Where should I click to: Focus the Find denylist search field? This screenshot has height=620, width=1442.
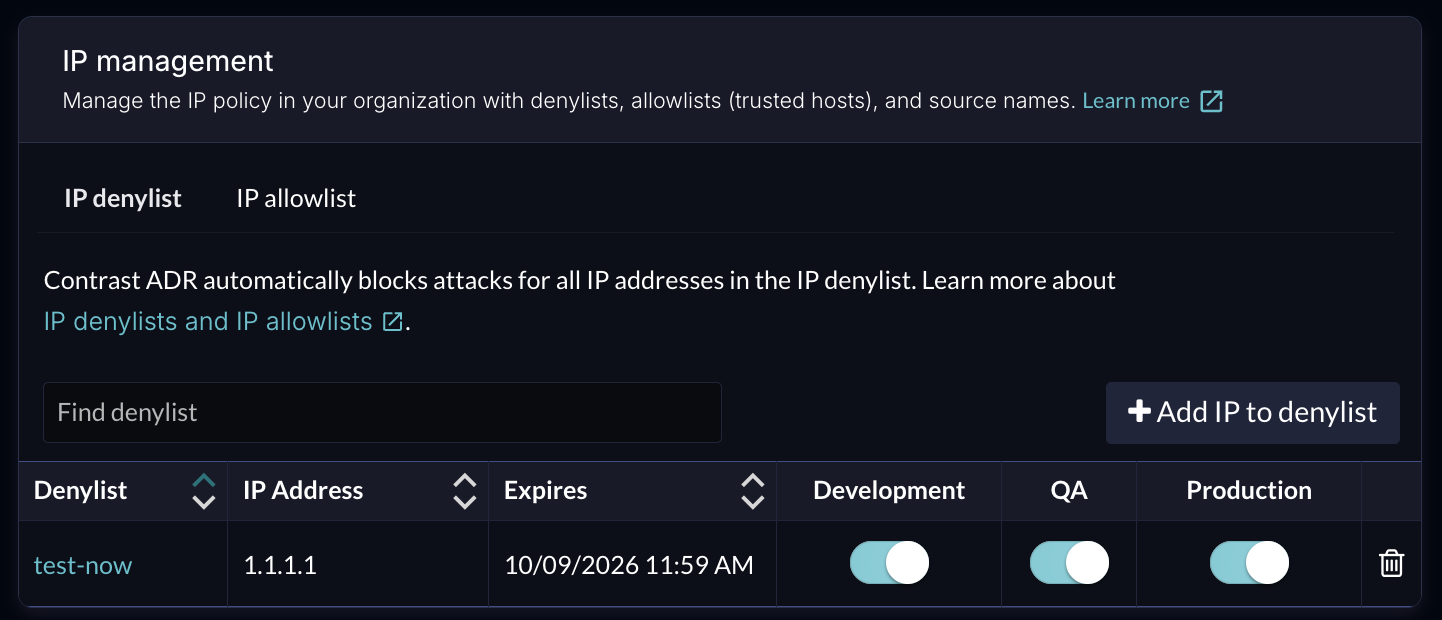pos(382,412)
